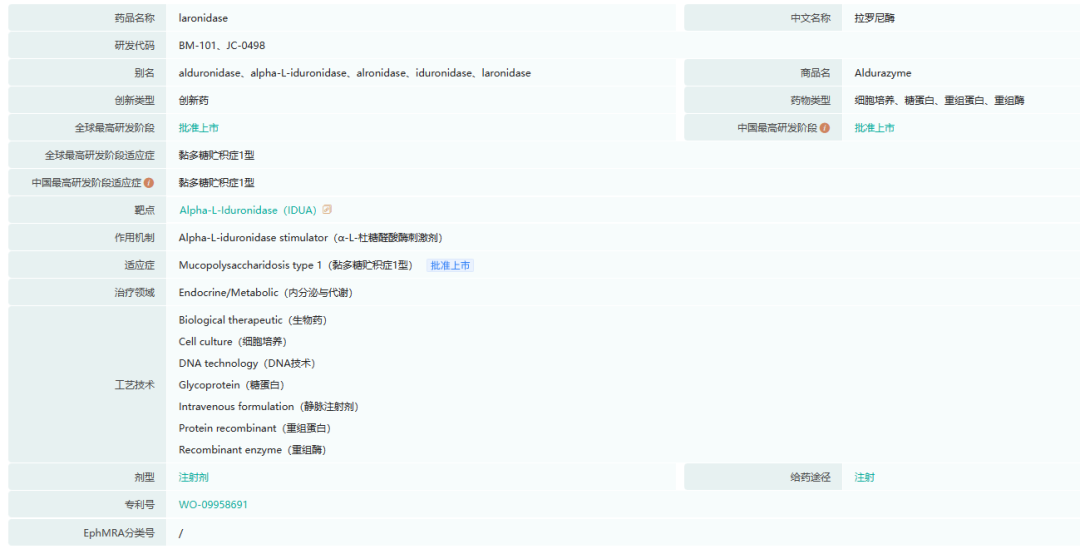Click the 批准上市 tag beside Mucopolysaccharidosis type 1
Image resolution: width=1080 pixels, height=549 pixels.
point(450,265)
